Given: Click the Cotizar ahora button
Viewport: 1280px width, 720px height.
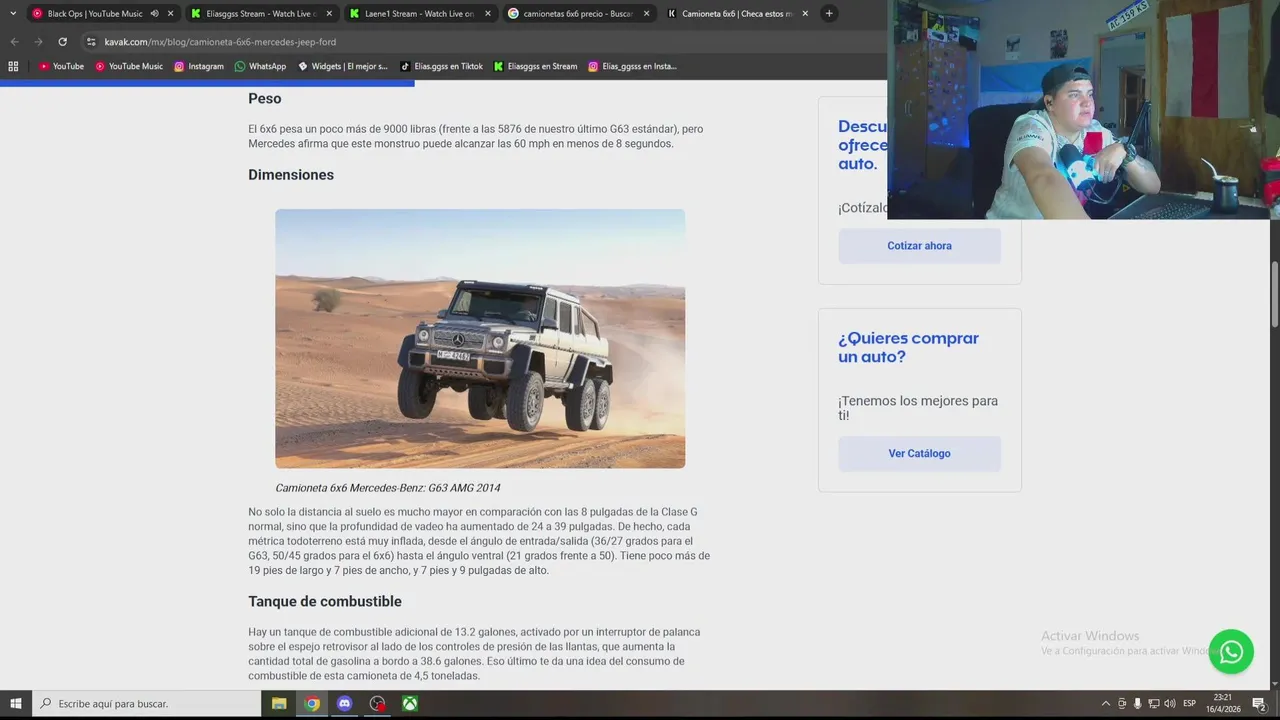Looking at the screenshot, I should tap(919, 246).
